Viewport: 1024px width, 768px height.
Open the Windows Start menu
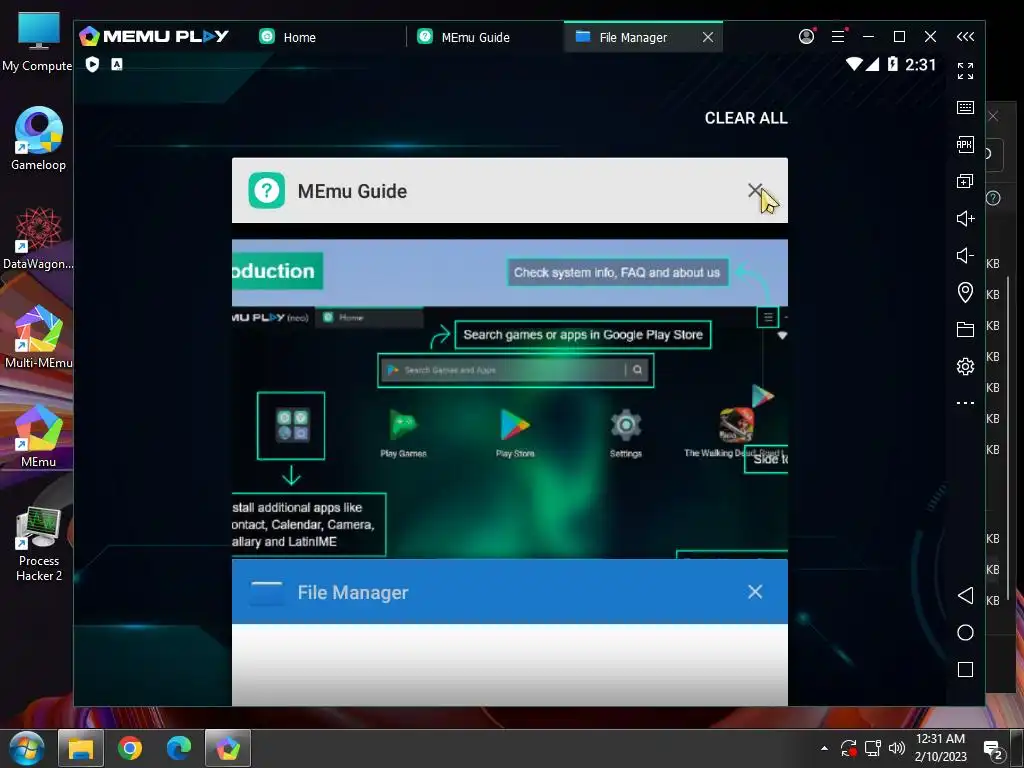26,748
